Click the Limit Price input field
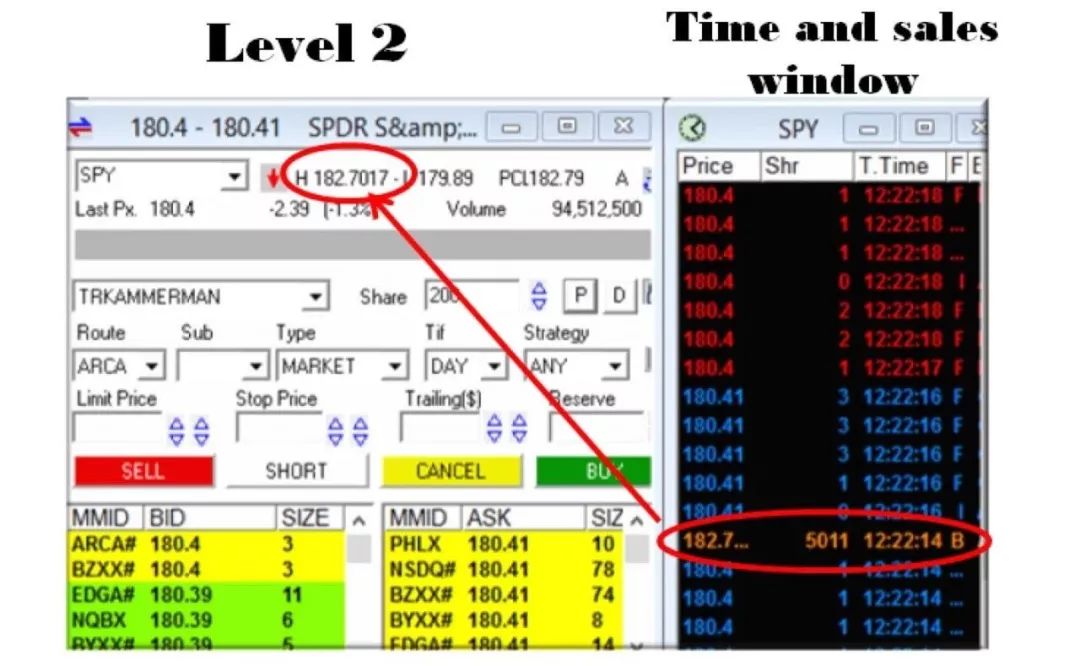Image resolution: width=1080 pixels, height=666 pixels. tap(117, 430)
